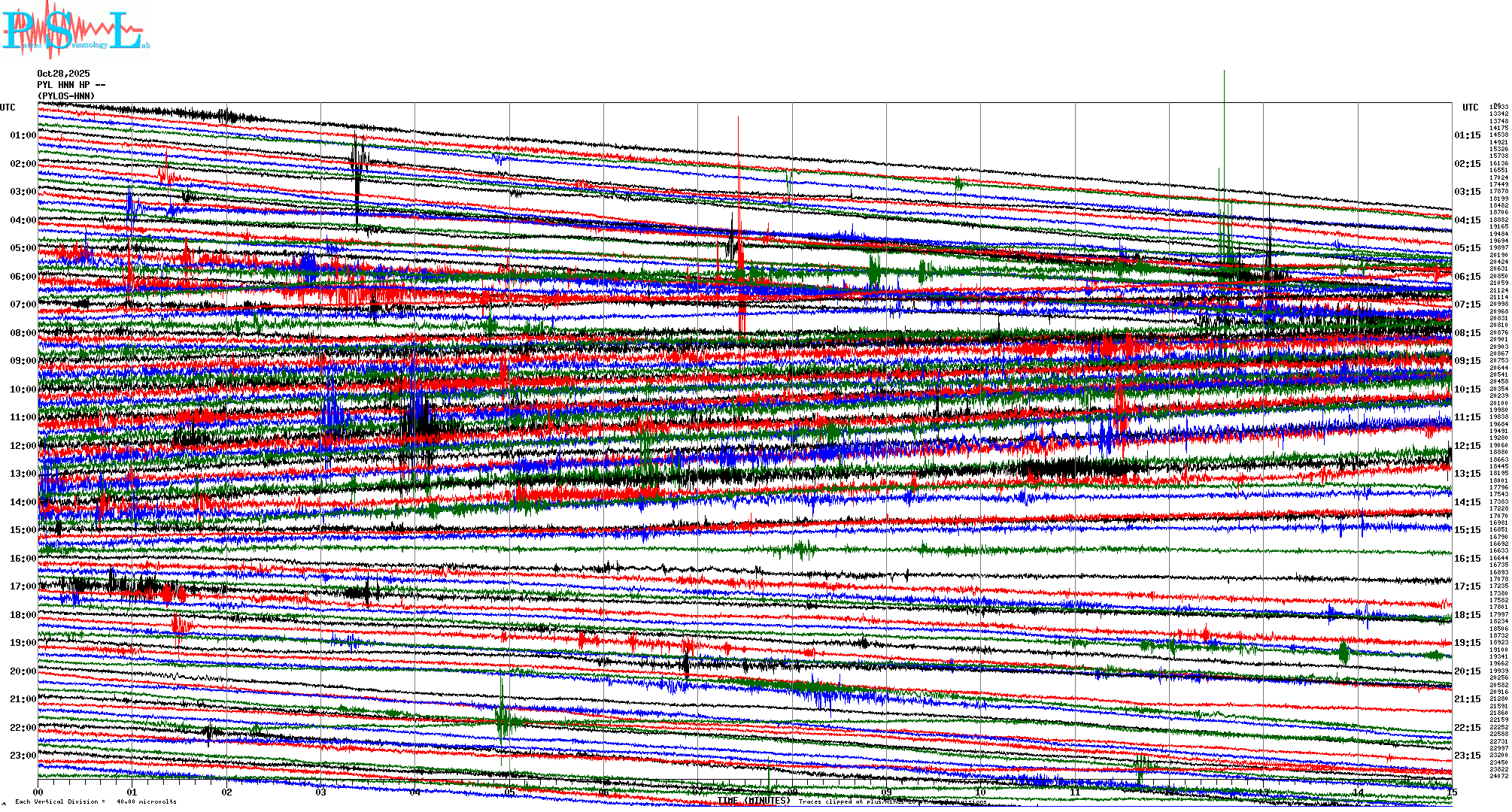This screenshot has height=812, width=1512.
Task: Click minute mark 03 on bottom axis
Action: click(321, 792)
